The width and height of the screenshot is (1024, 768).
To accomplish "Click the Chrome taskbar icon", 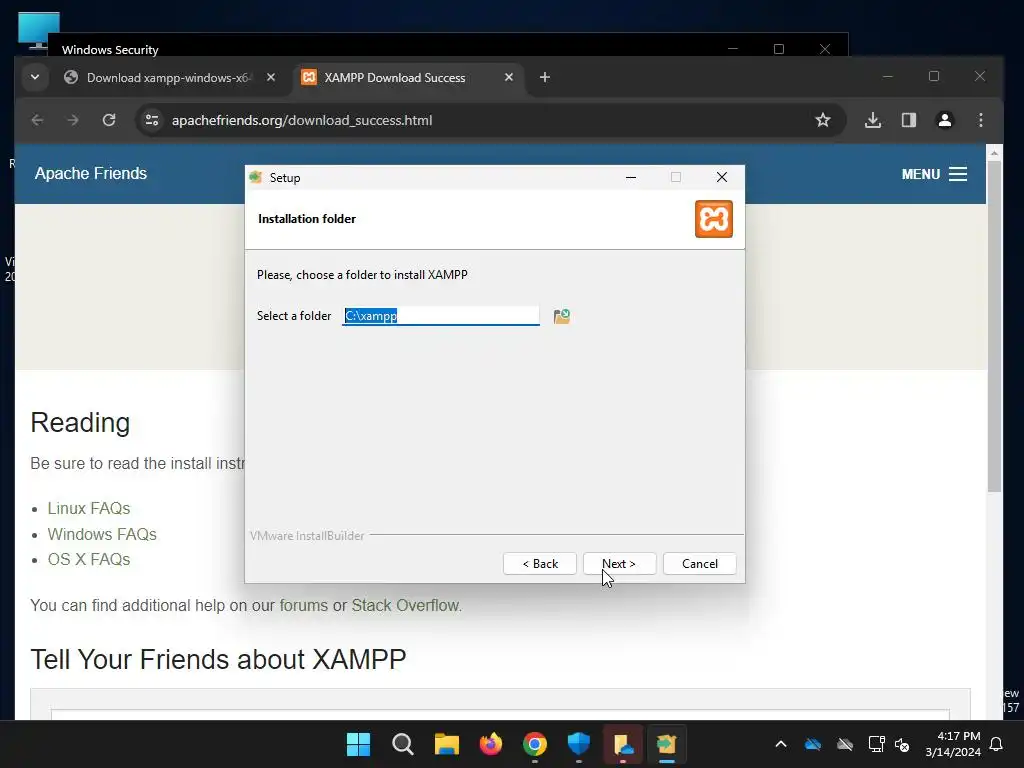I will pyautogui.click(x=535, y=744).
